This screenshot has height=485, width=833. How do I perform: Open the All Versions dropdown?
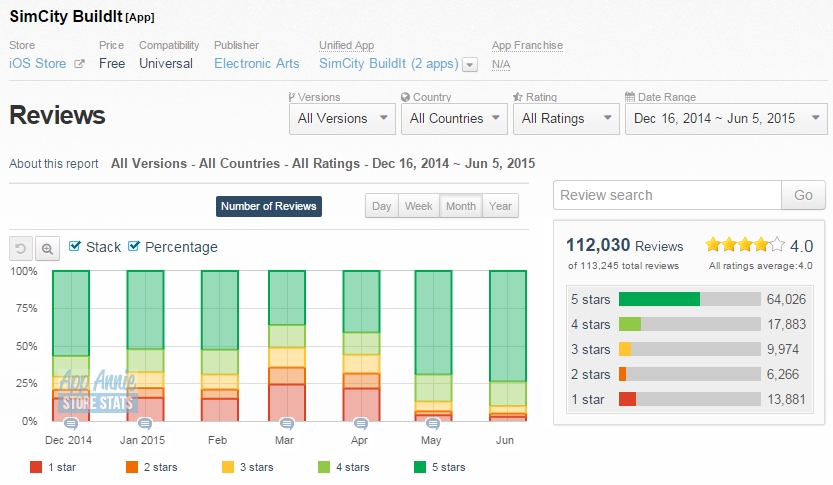342,118
